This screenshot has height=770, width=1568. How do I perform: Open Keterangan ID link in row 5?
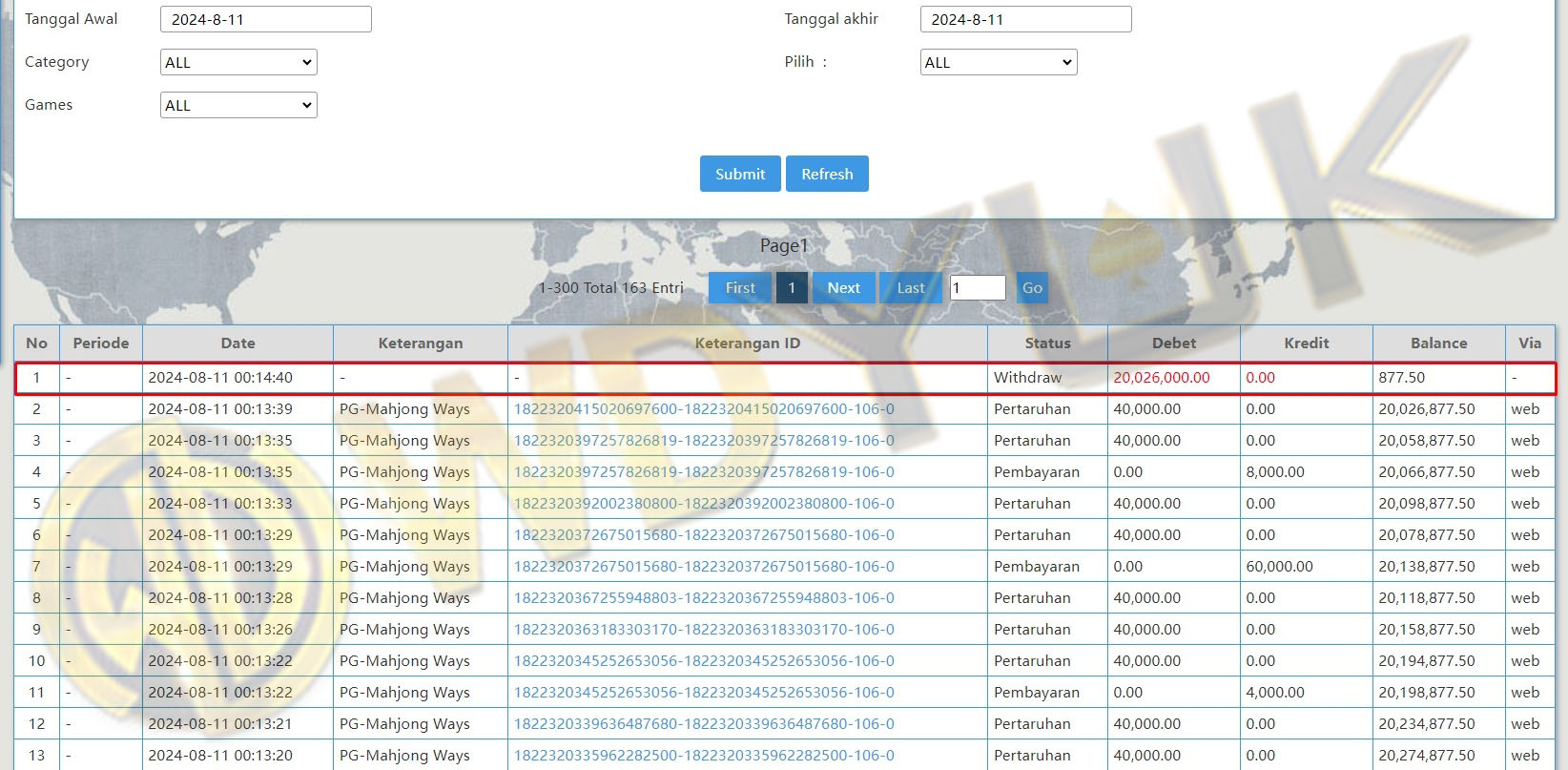(704, 503)
